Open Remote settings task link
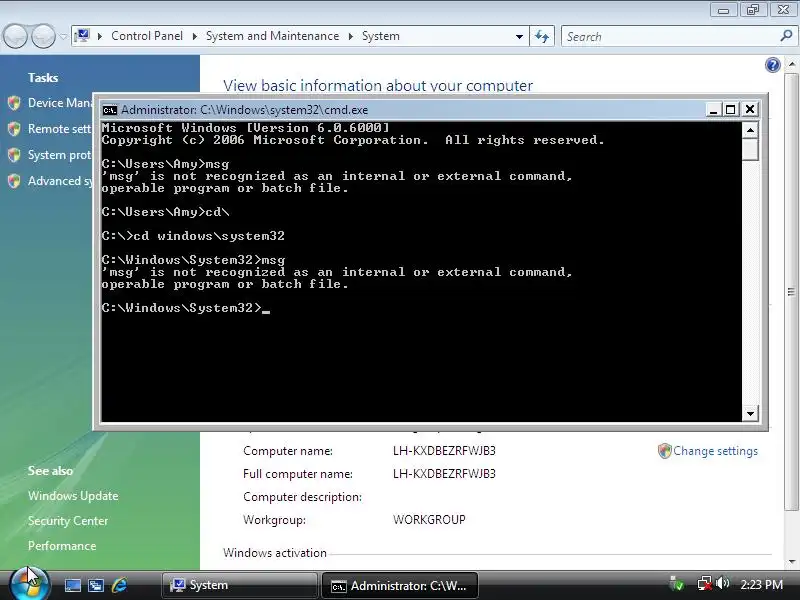800x600 pixels. [x=60, y=129]
